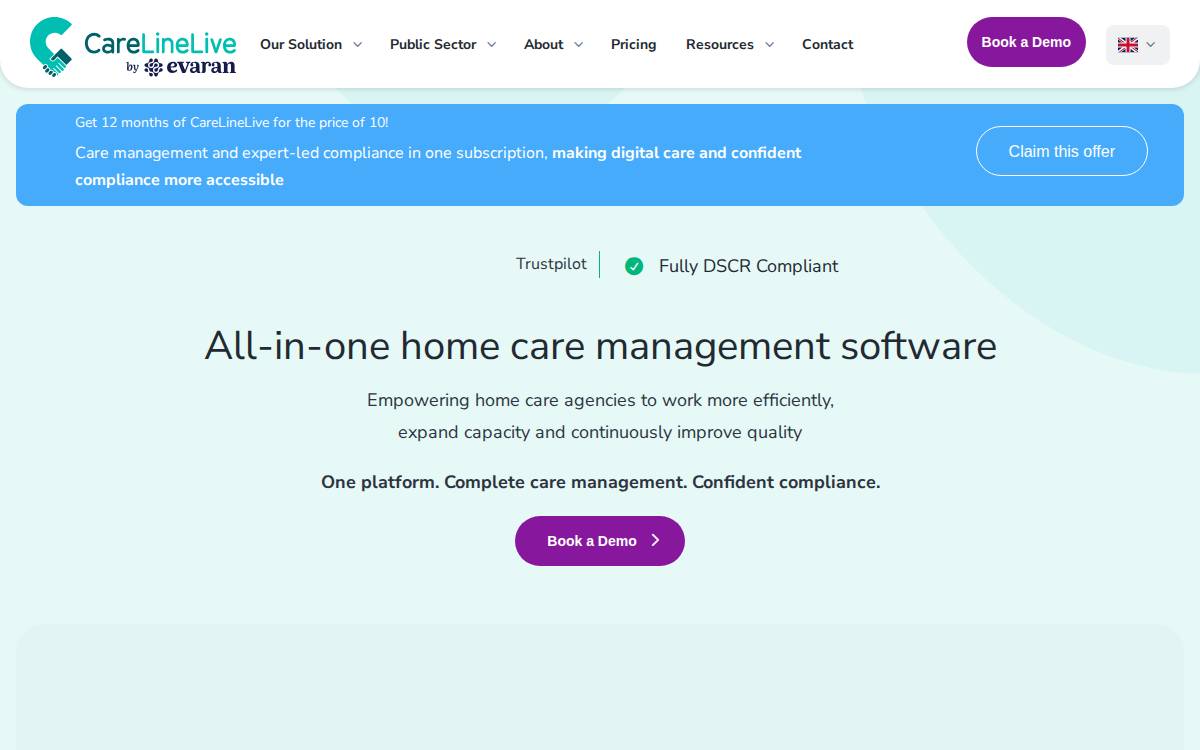
Task: Open the Resources menu
Action: tap(720, 44)
